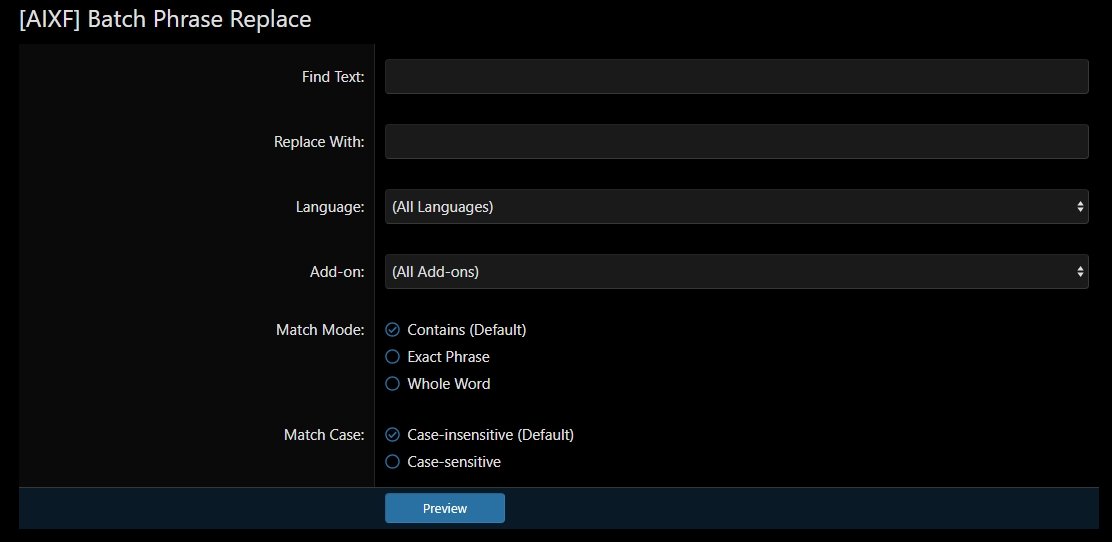The image size is (1112, 542).
Task: Click the "Replace With:" field label
Action: [319, 142]
